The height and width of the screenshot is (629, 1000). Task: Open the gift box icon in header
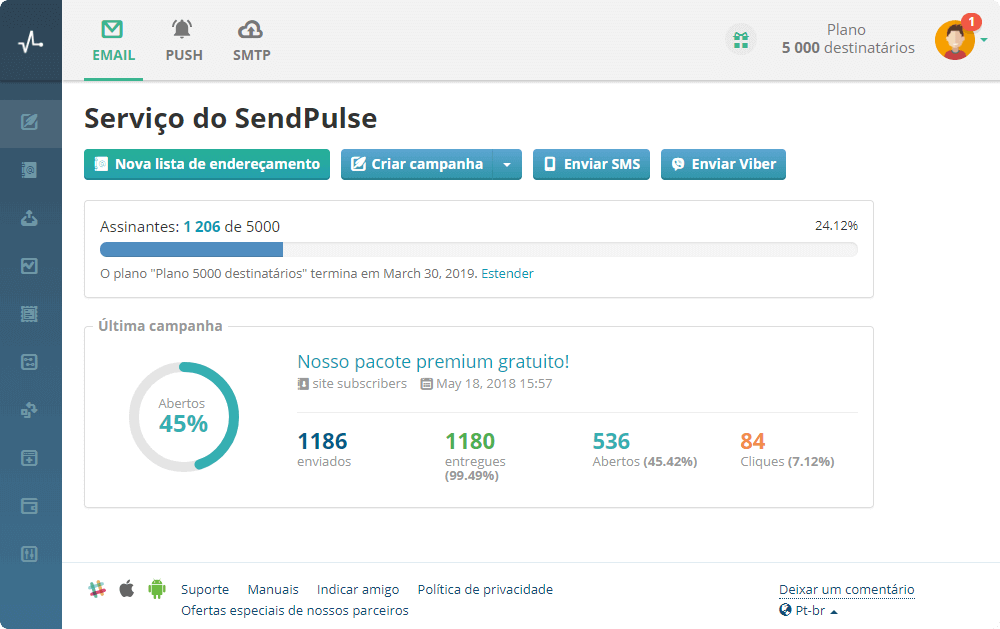(740, 40)
